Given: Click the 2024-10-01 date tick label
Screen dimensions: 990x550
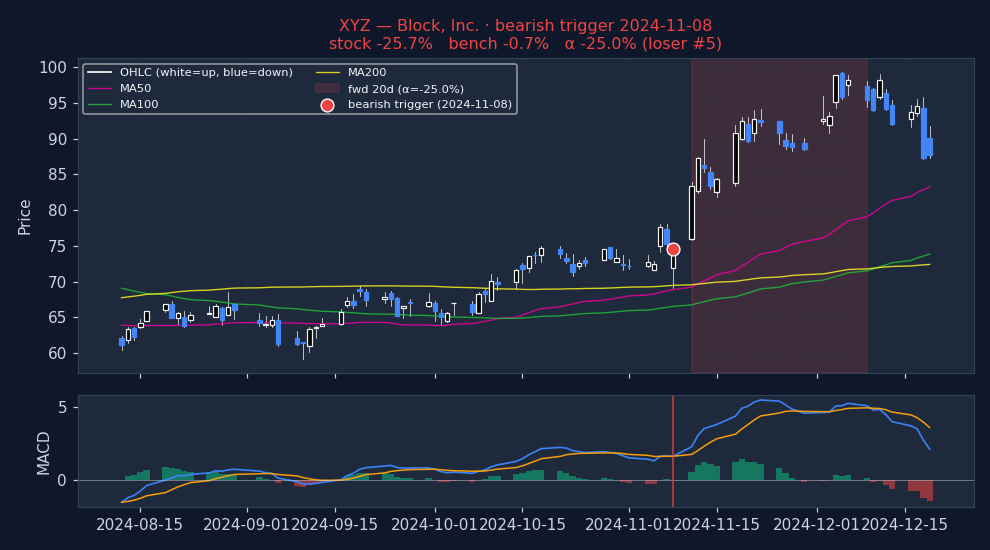Looking at the screenshot, I should coord(435,524).
